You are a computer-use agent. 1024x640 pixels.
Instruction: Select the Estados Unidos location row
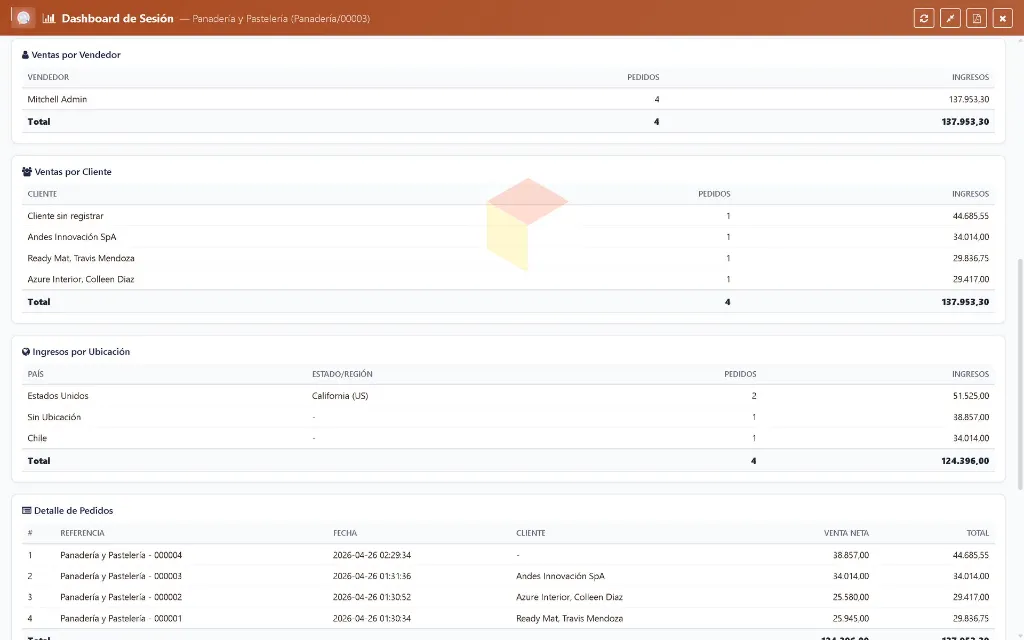point(508,396)
